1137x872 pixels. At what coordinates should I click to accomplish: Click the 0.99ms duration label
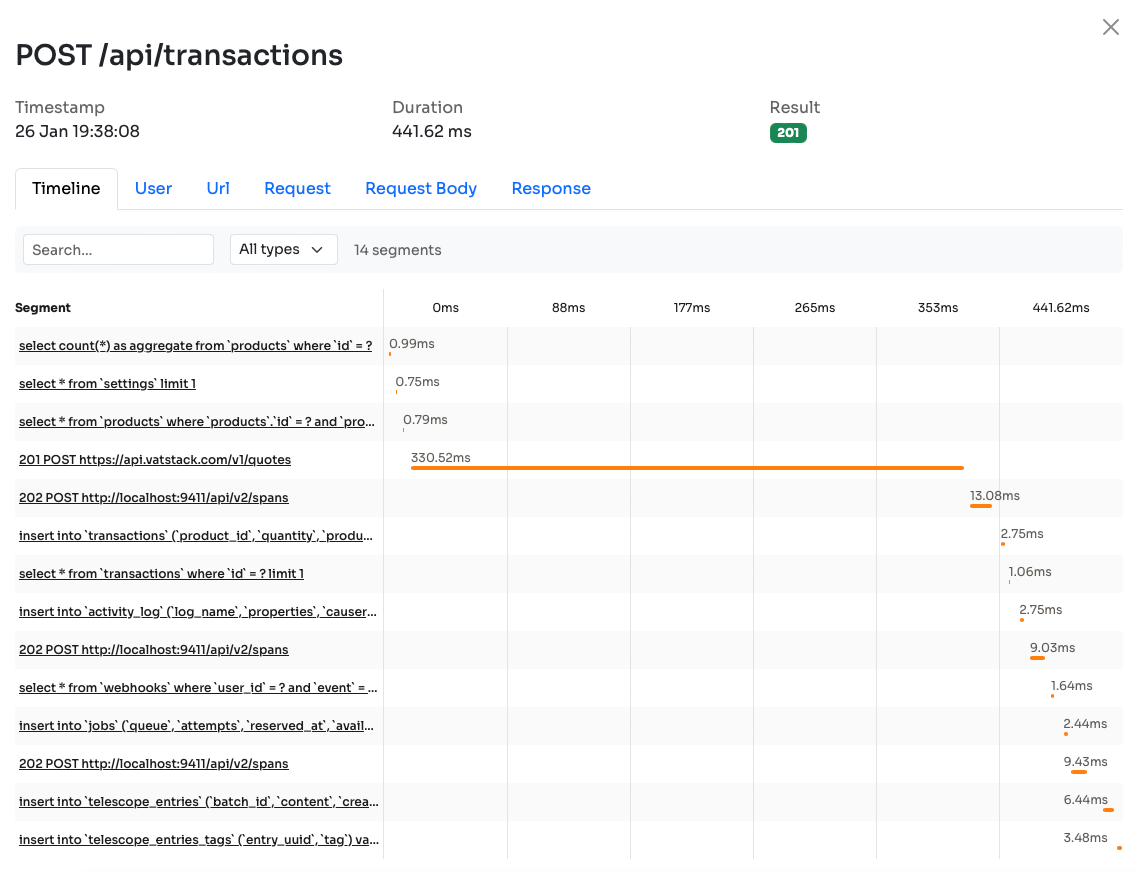pos(412,344)
